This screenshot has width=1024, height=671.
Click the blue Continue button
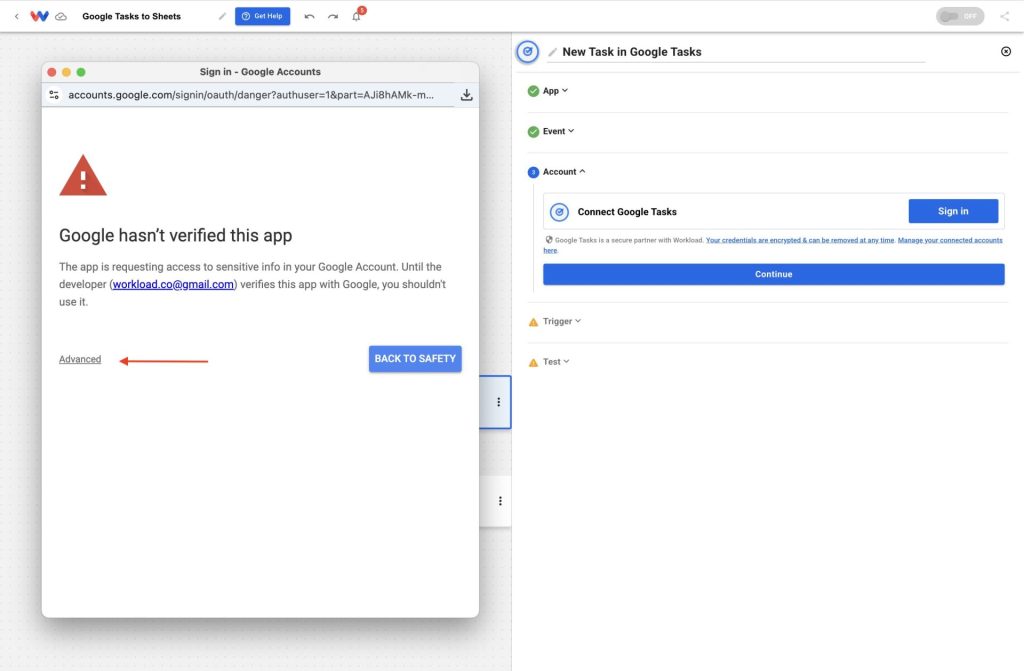[773, 274]
